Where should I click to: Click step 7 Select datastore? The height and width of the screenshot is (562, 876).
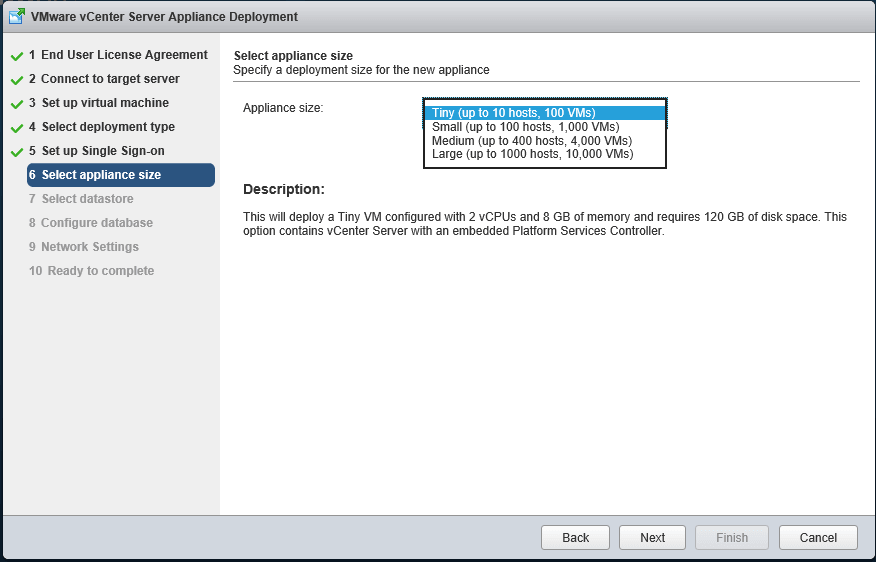82,199
